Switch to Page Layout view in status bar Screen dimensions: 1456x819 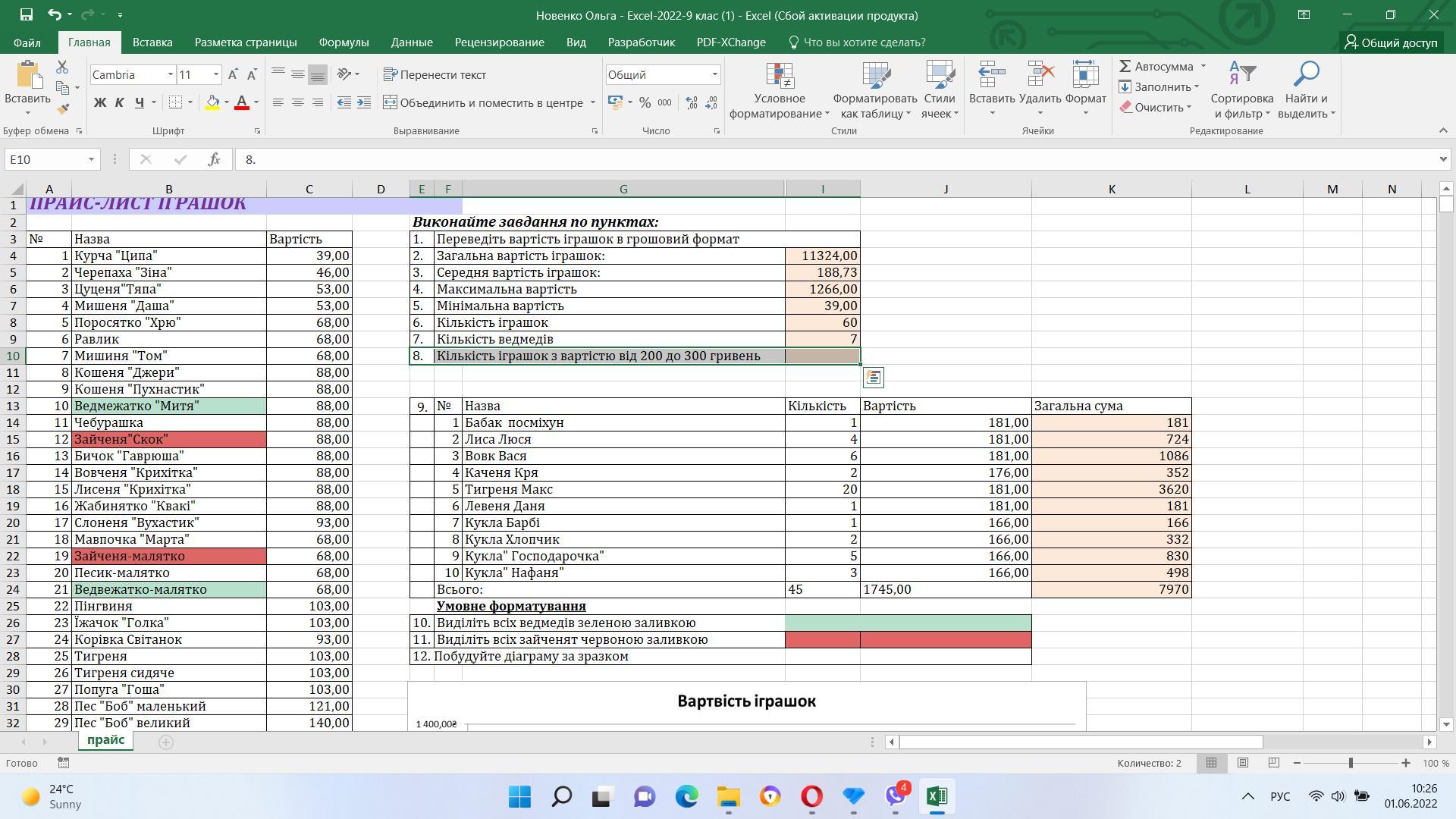(x=1242, y=763)
